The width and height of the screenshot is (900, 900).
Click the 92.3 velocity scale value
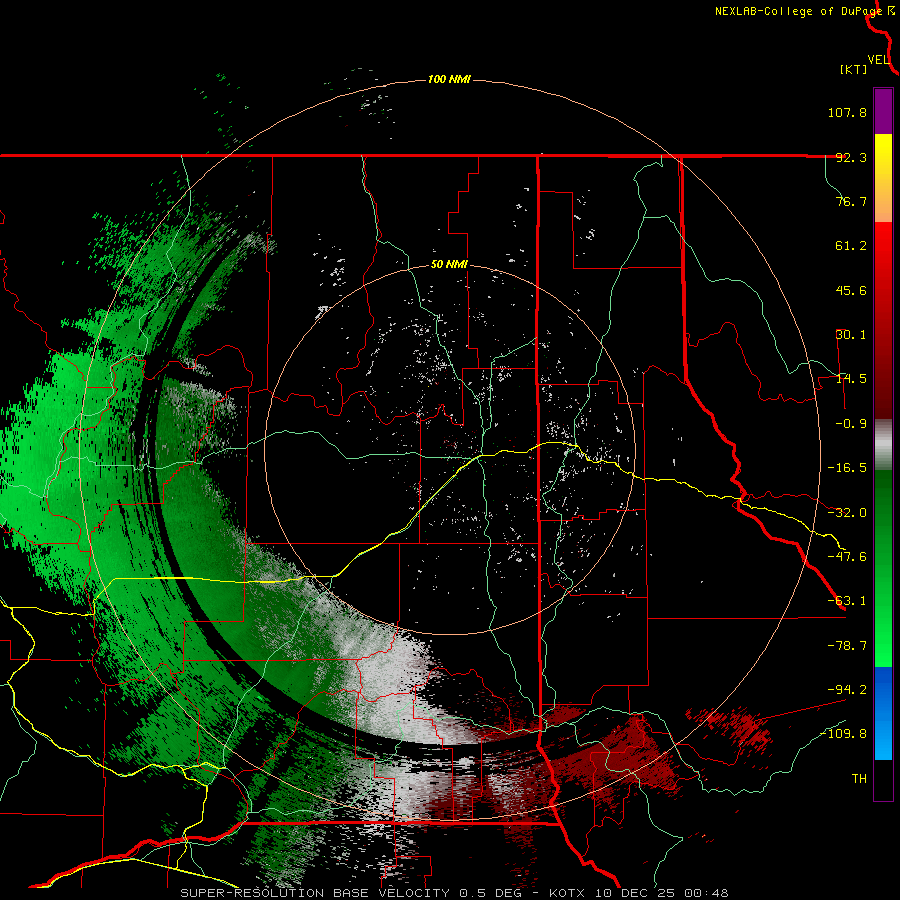(x=851, y=157)
